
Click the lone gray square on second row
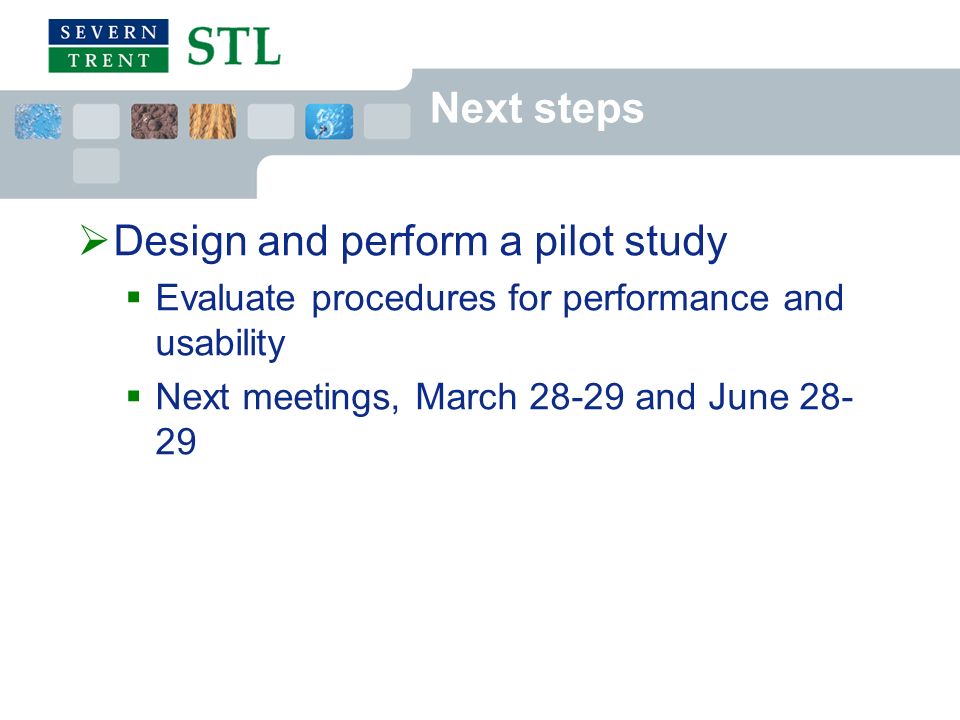96,165
